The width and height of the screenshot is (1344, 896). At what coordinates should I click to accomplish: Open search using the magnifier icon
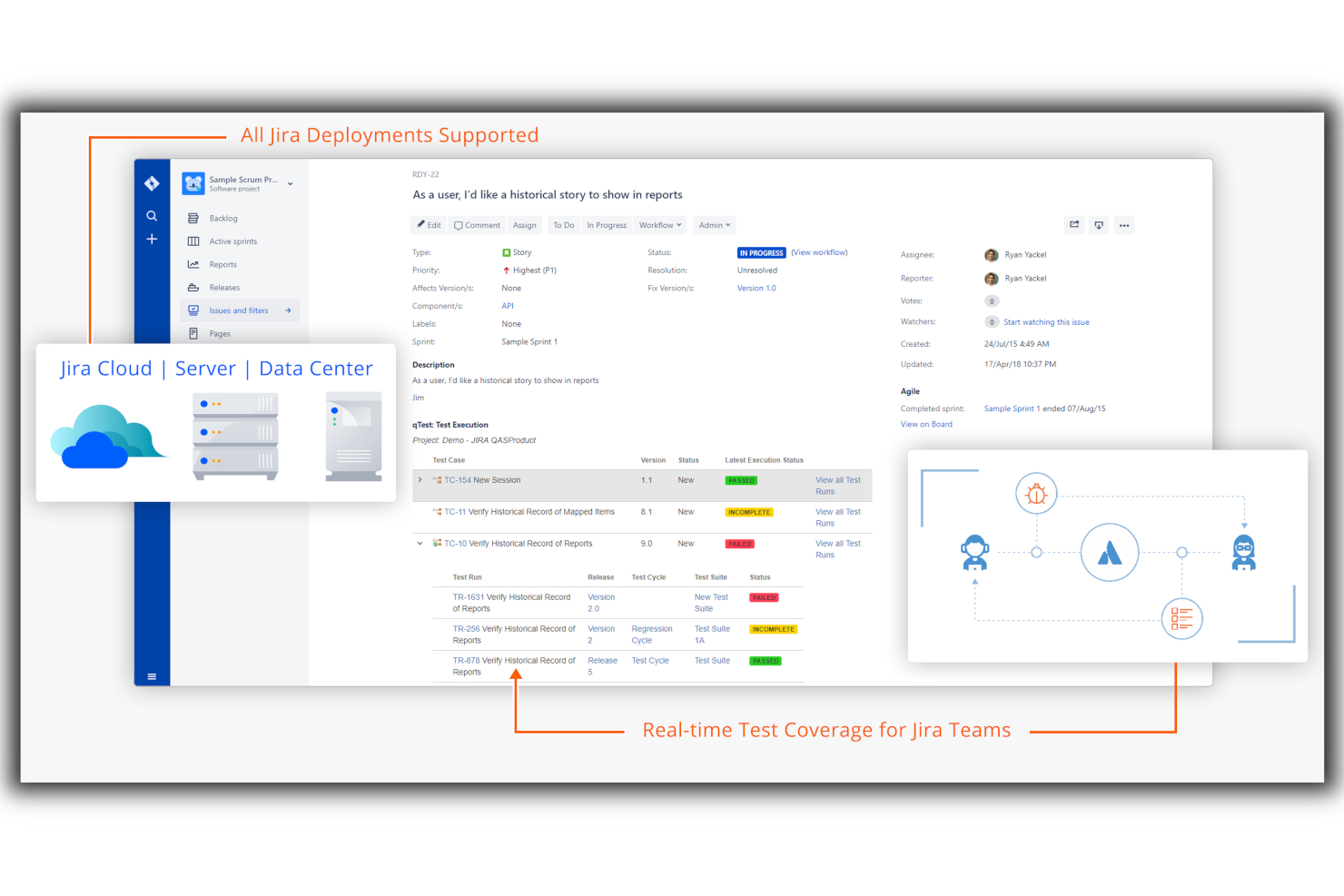click(x=152, y=215)
